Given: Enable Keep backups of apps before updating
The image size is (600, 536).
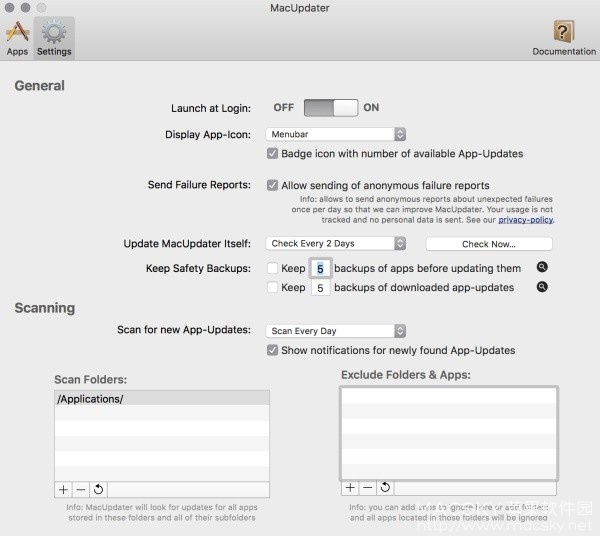Looking at the screenshot, I should tap(272, 268).
